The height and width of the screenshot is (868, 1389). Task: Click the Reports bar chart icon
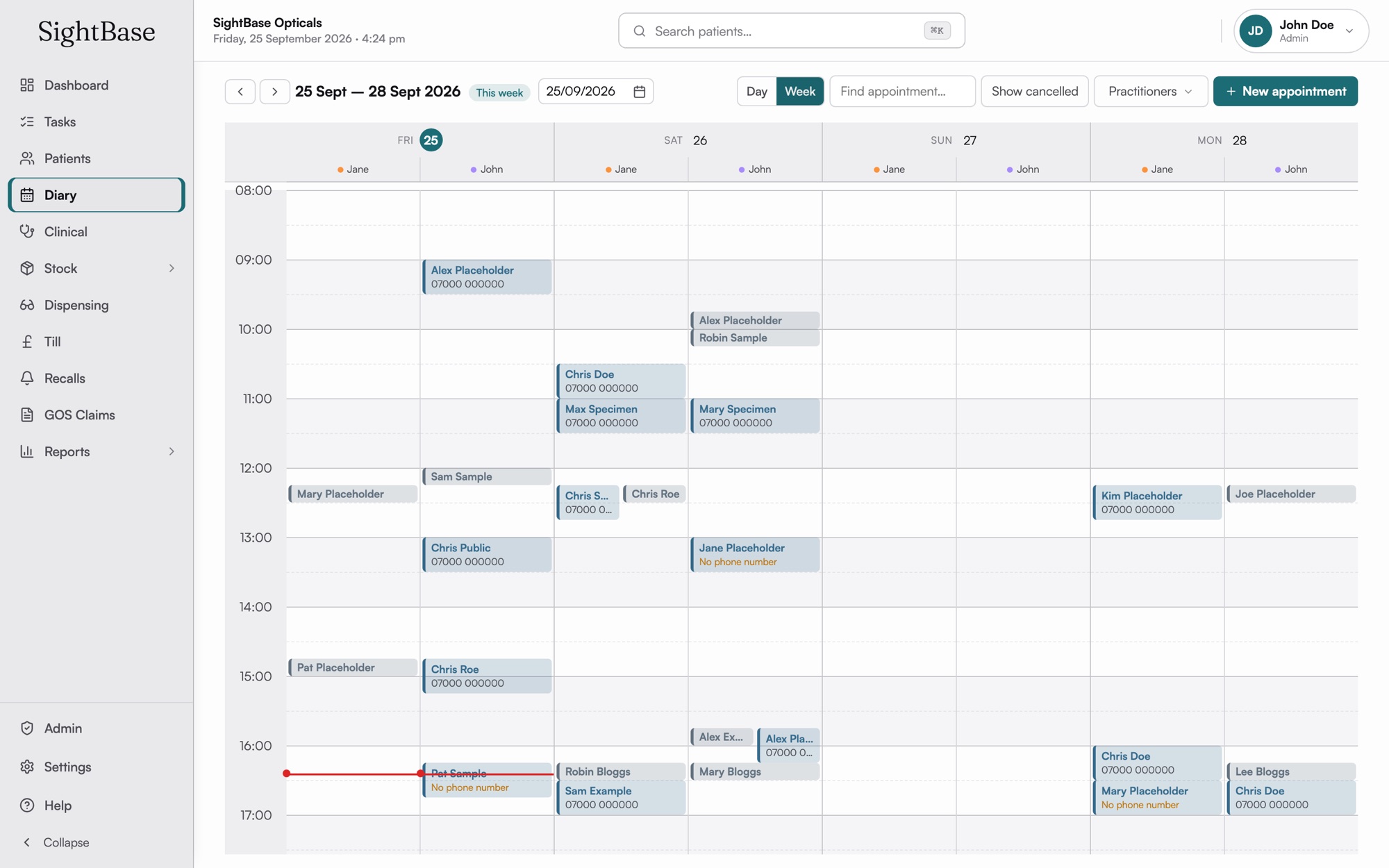(27, 451)
